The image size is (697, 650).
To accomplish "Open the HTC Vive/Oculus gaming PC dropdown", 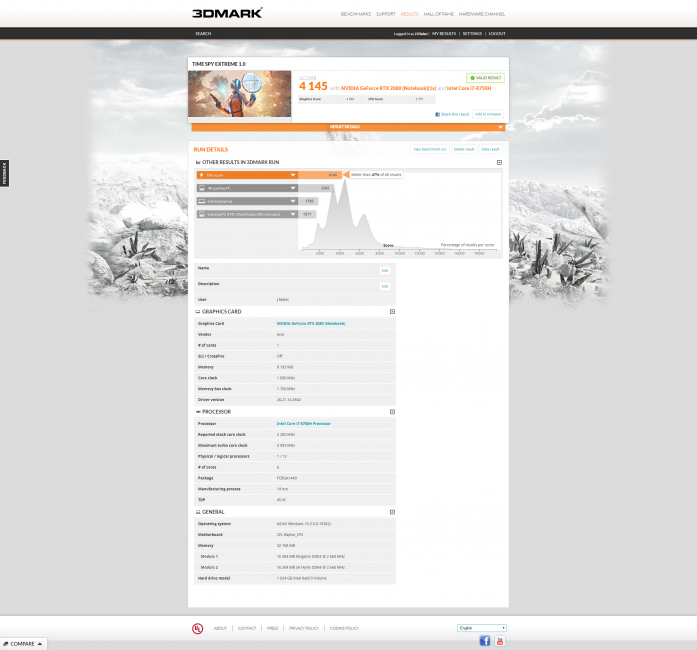I will click(293, 214).
